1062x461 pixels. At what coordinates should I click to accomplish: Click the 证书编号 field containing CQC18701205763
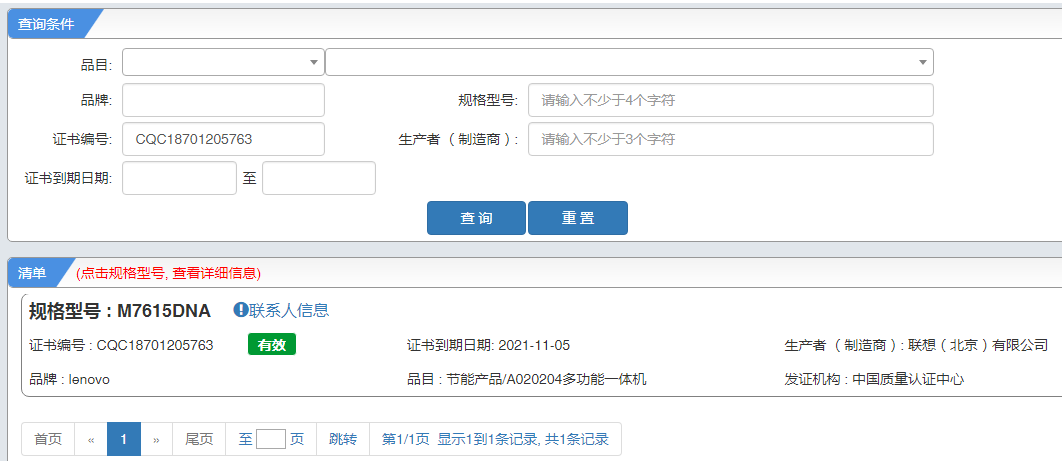[x=224, y=139]
